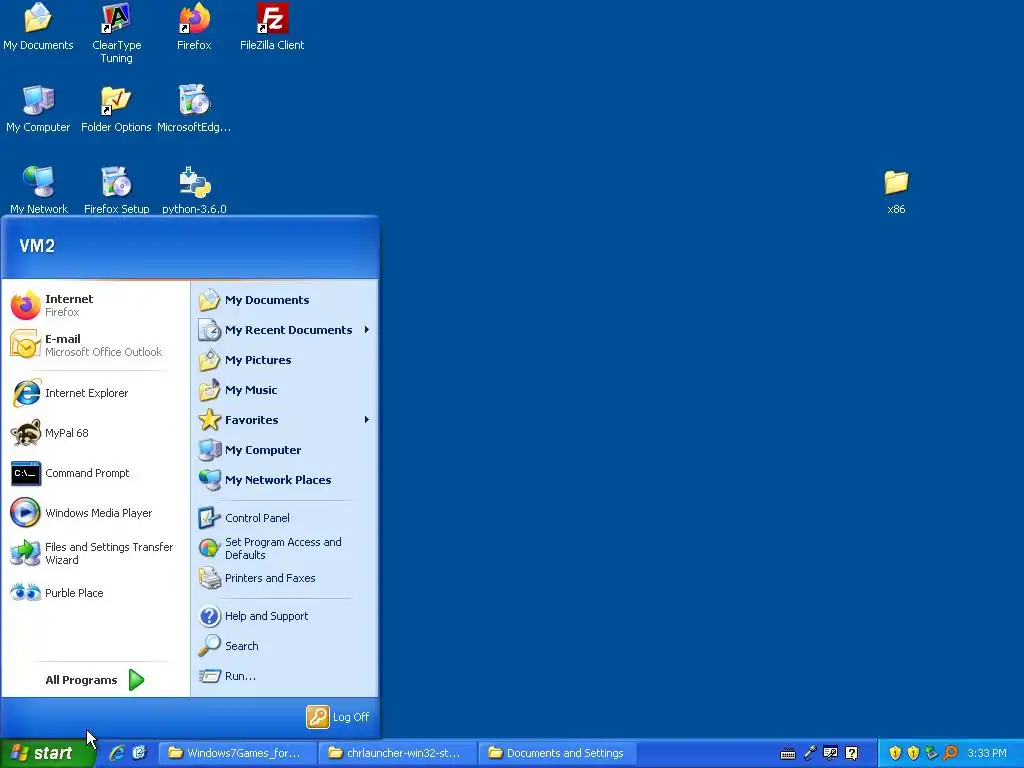Viewport: 1024px width, 768px height.
Task: Switch to chrlauncher-win32-st... taskbar window
Action: (x=398, y=753)
